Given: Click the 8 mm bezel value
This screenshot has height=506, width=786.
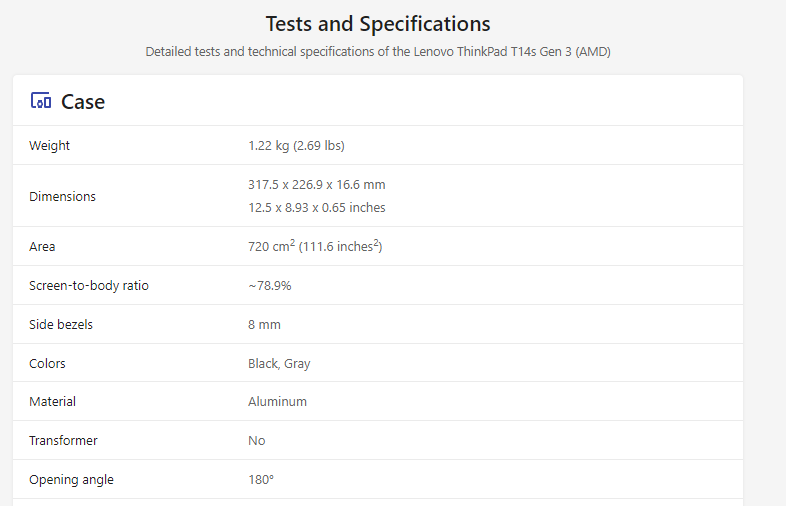Looking at the screenshot, I should pyautogui.click(x=264, y=324).
